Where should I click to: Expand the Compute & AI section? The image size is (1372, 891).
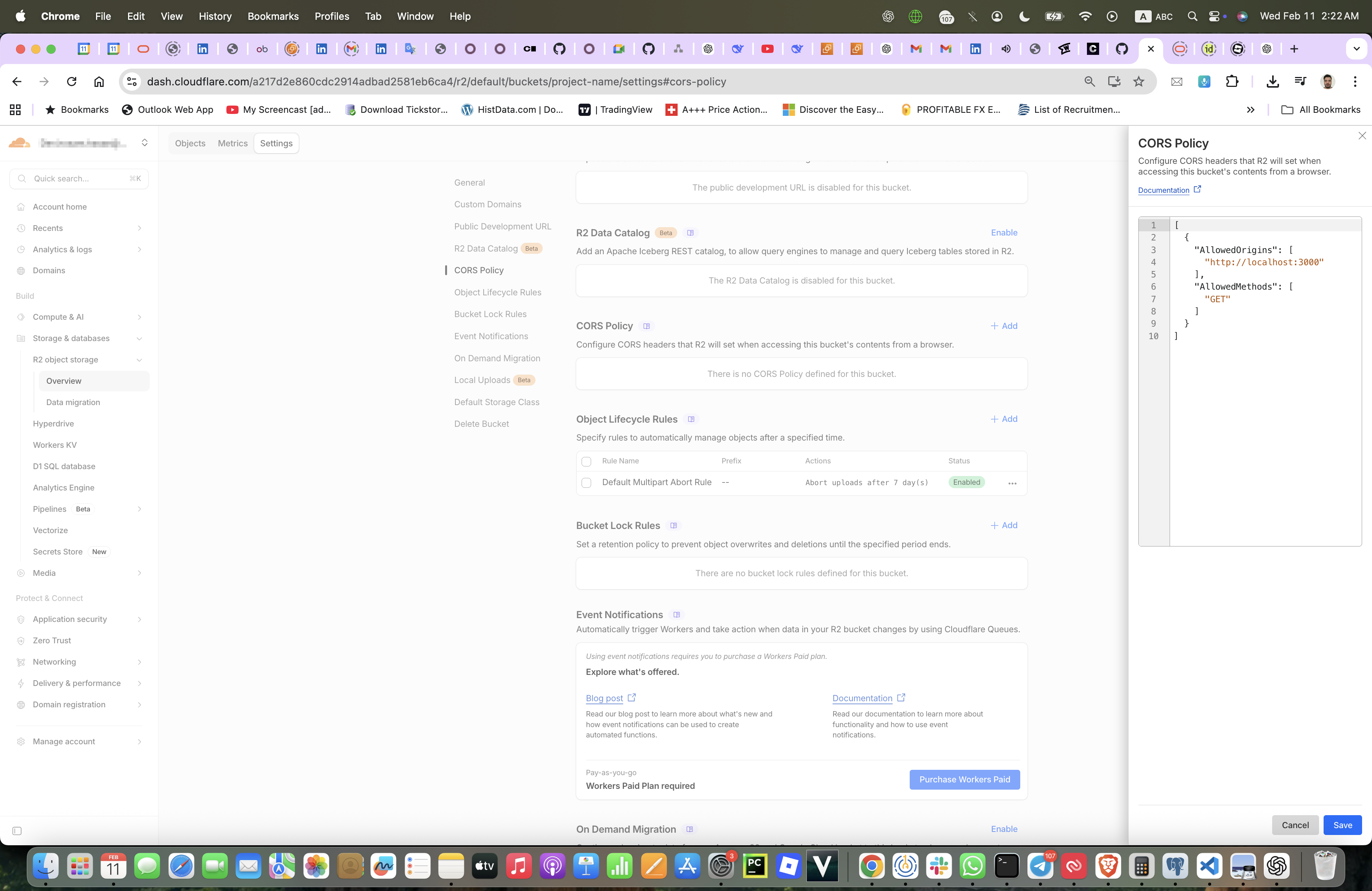(x=139, y=317)
